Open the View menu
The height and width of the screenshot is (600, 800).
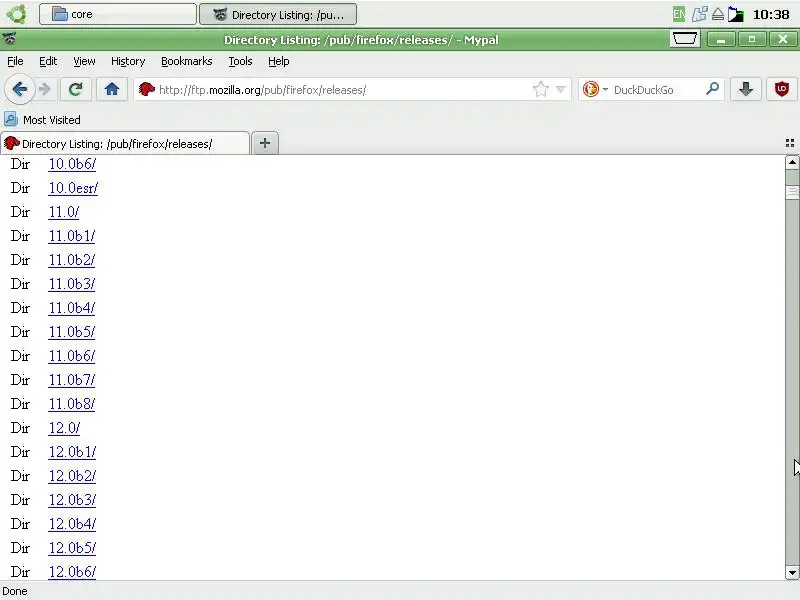[x=84, y=61]
